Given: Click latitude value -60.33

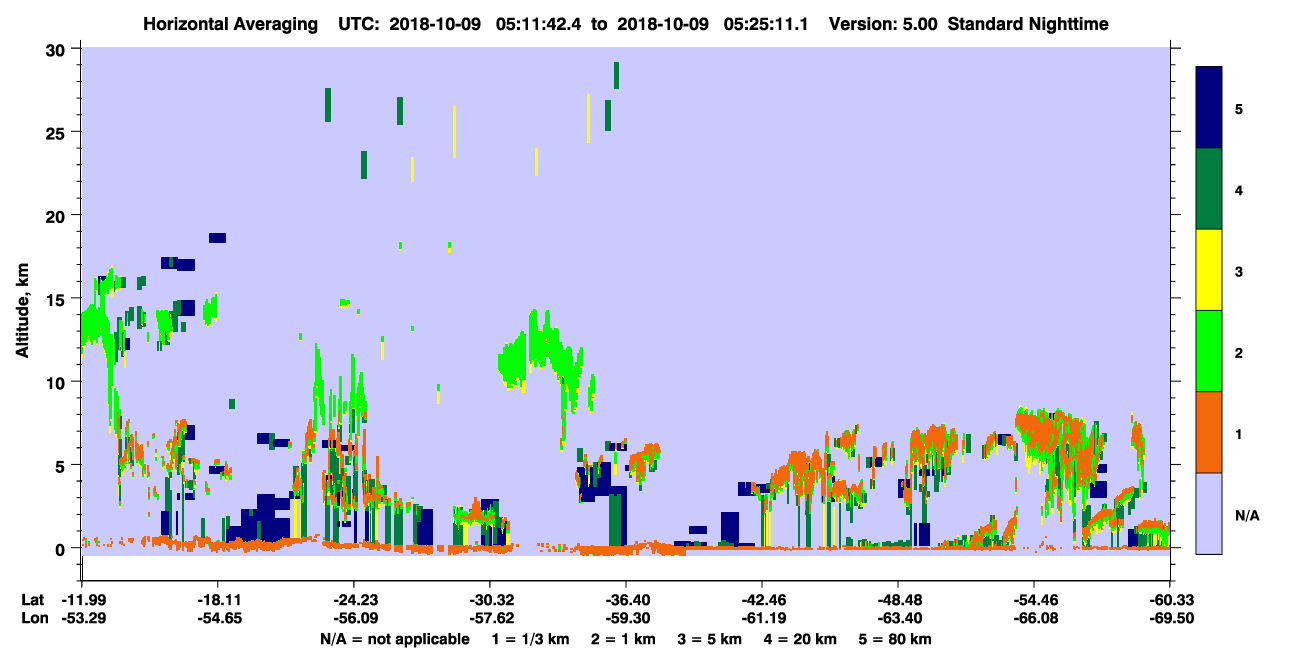Looking at the screenshot, I should pos(1170,600).
